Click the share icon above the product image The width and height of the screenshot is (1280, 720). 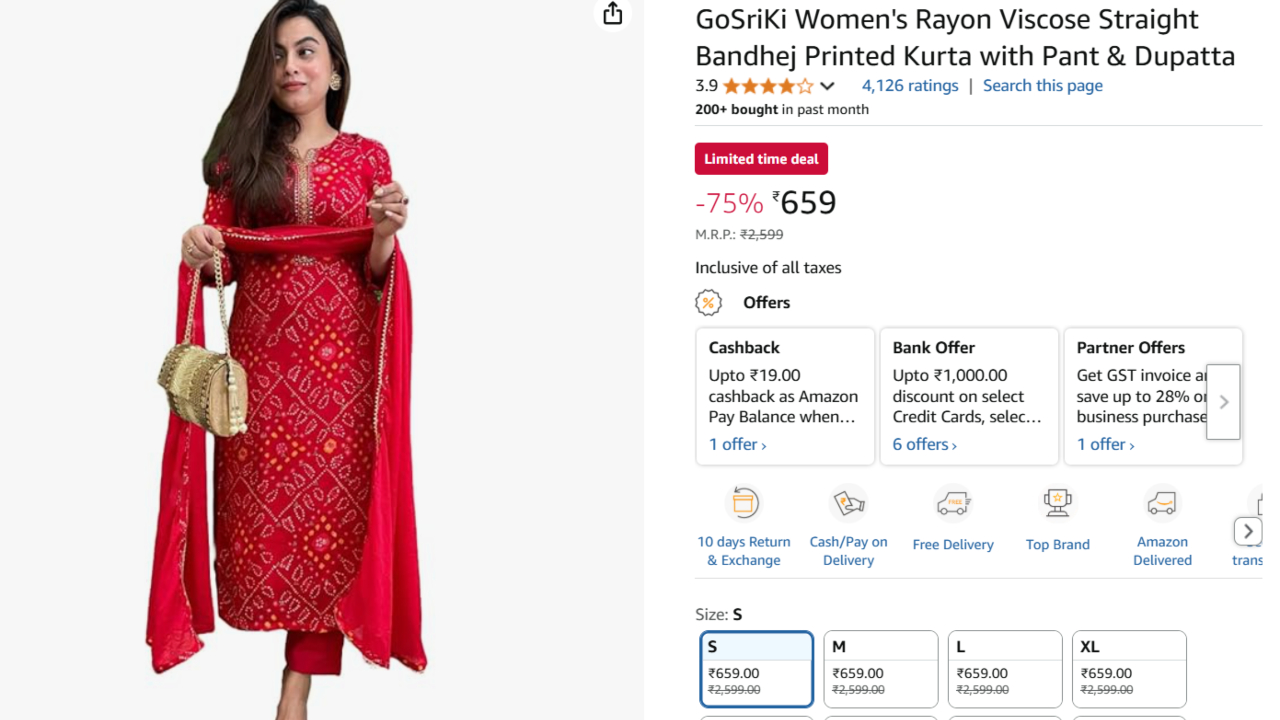[x=611, y=15]
